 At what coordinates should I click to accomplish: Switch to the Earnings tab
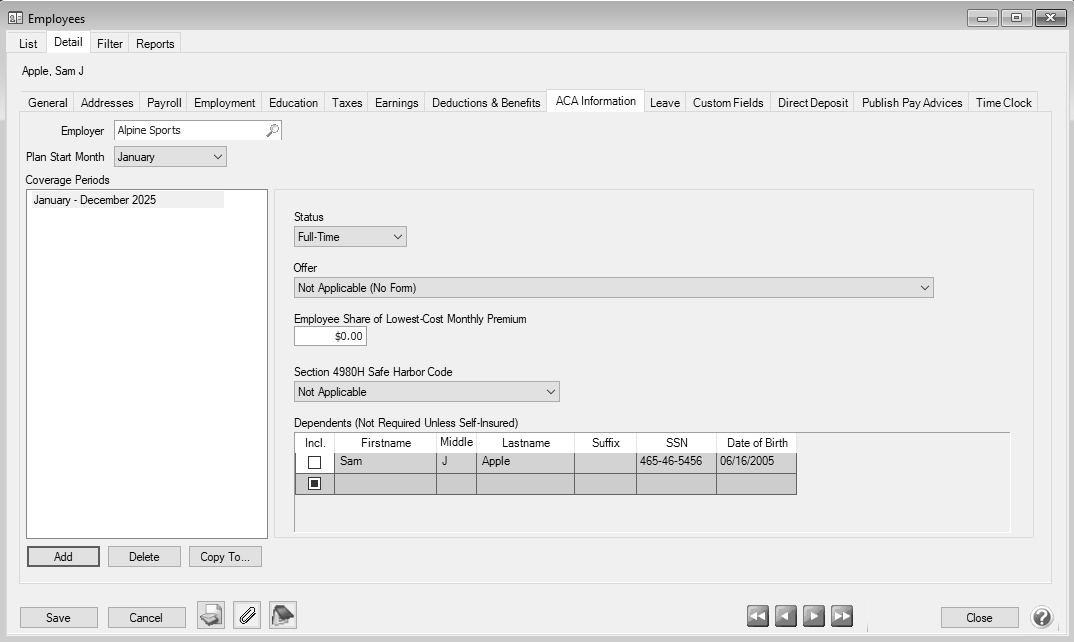[x=397, y=103]
